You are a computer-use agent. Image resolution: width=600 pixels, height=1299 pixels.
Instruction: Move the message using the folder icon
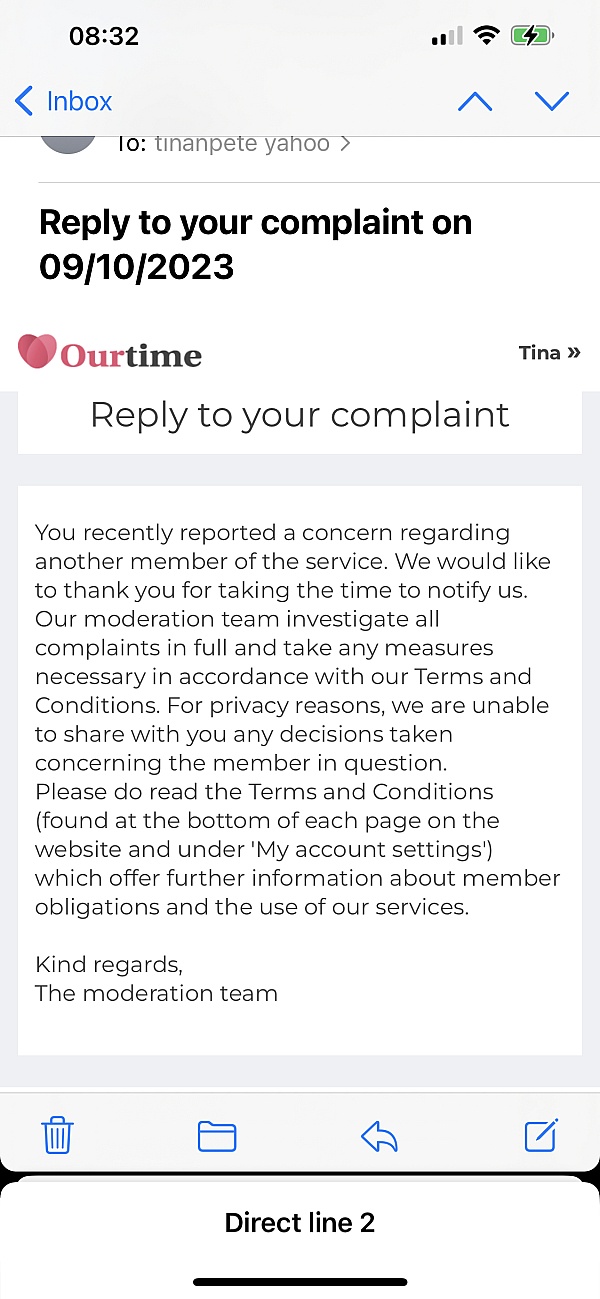217,1136
